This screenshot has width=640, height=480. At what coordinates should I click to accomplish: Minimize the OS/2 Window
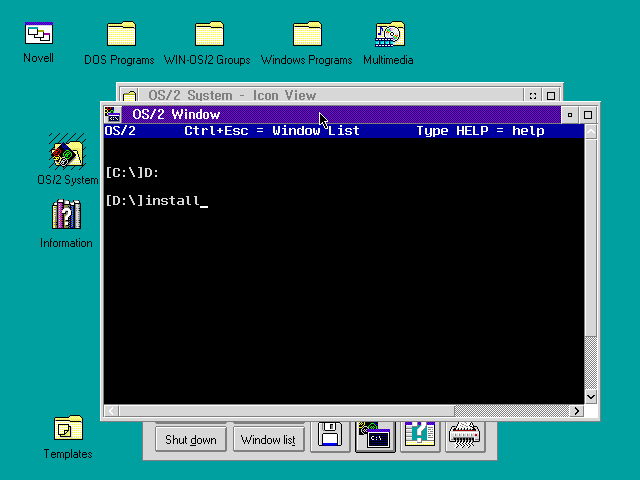click(x=570, y=115)
